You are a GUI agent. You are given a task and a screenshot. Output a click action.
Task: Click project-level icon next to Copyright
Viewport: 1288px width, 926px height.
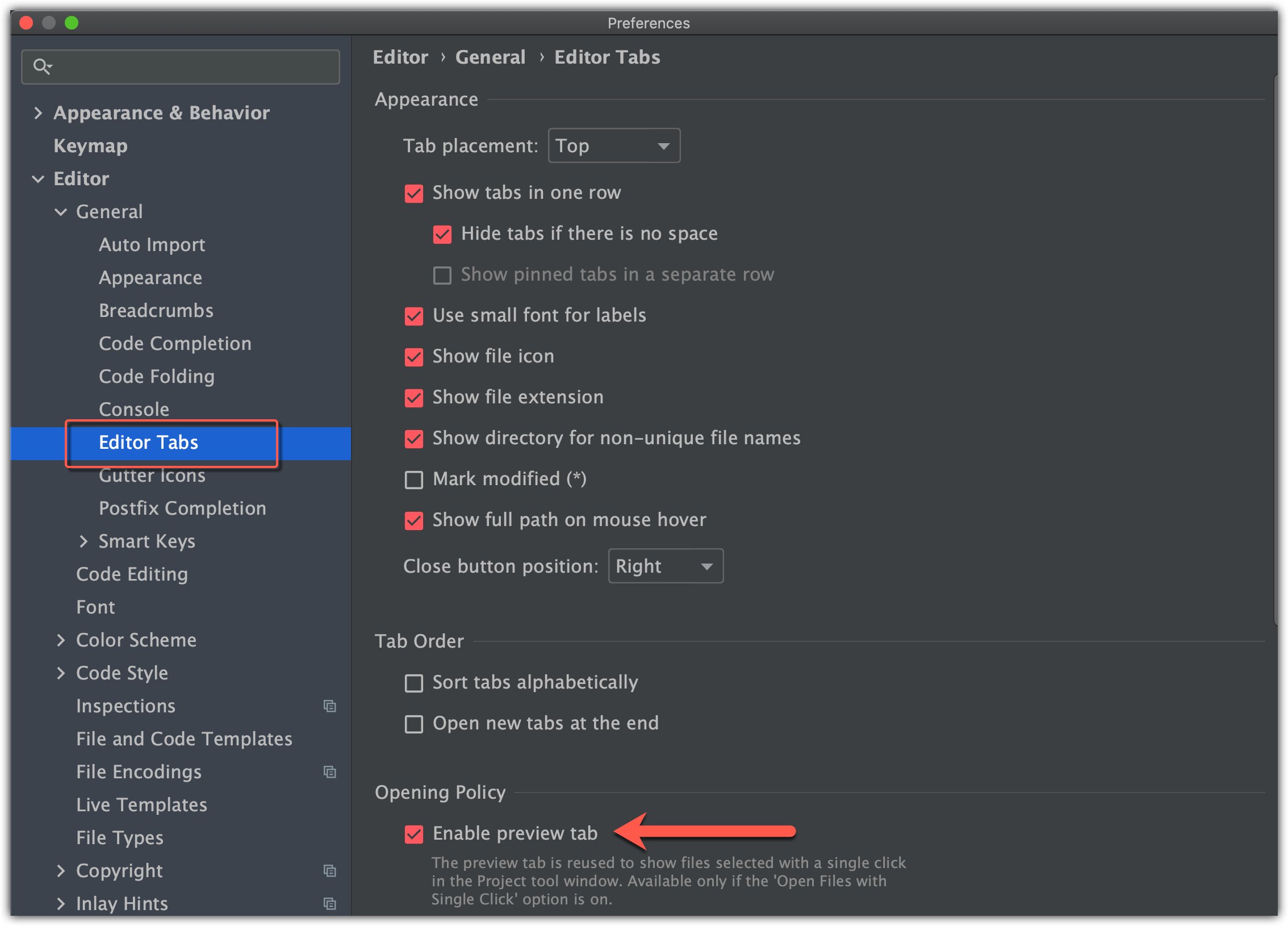[329, 871]
